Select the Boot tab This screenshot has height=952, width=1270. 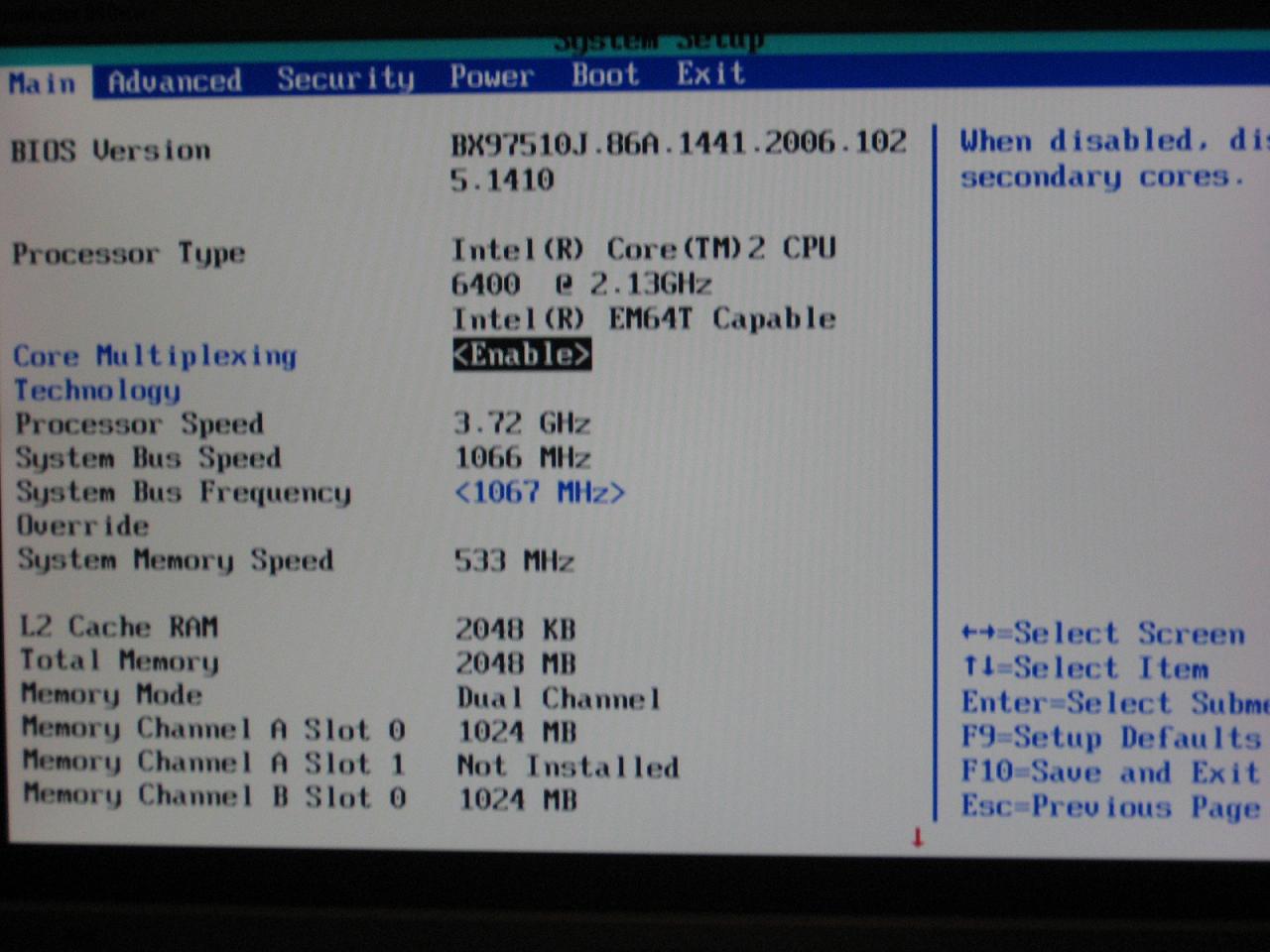pyautogui.click(x=605, y=75)
